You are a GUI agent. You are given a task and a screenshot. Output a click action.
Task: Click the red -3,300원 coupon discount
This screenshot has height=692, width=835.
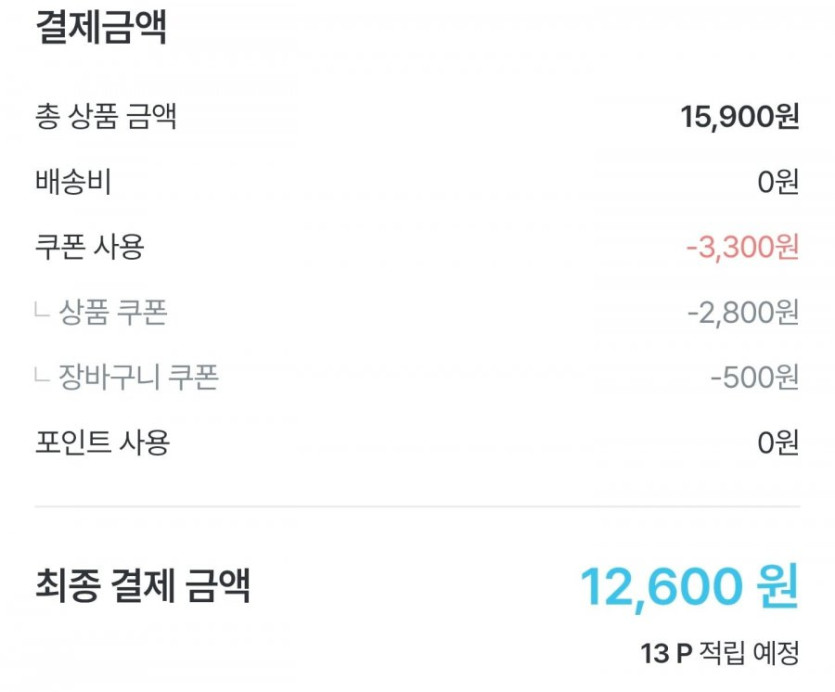click(x=742, y=247)
